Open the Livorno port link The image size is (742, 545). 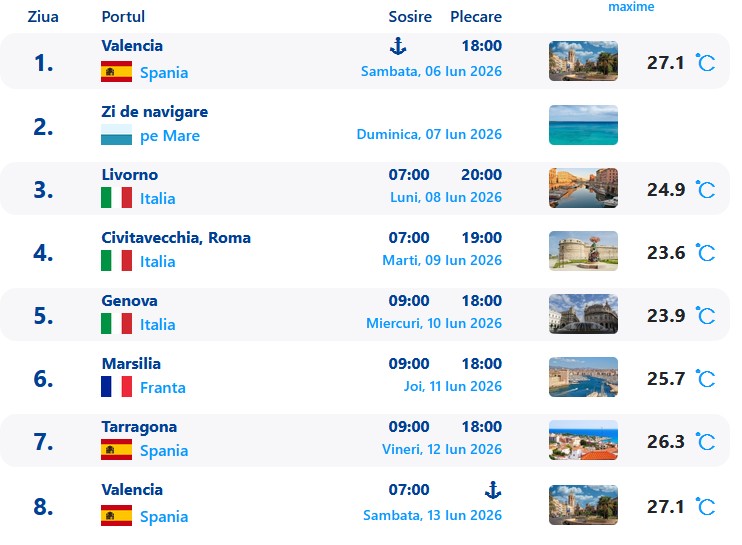(x=130, y=175)
